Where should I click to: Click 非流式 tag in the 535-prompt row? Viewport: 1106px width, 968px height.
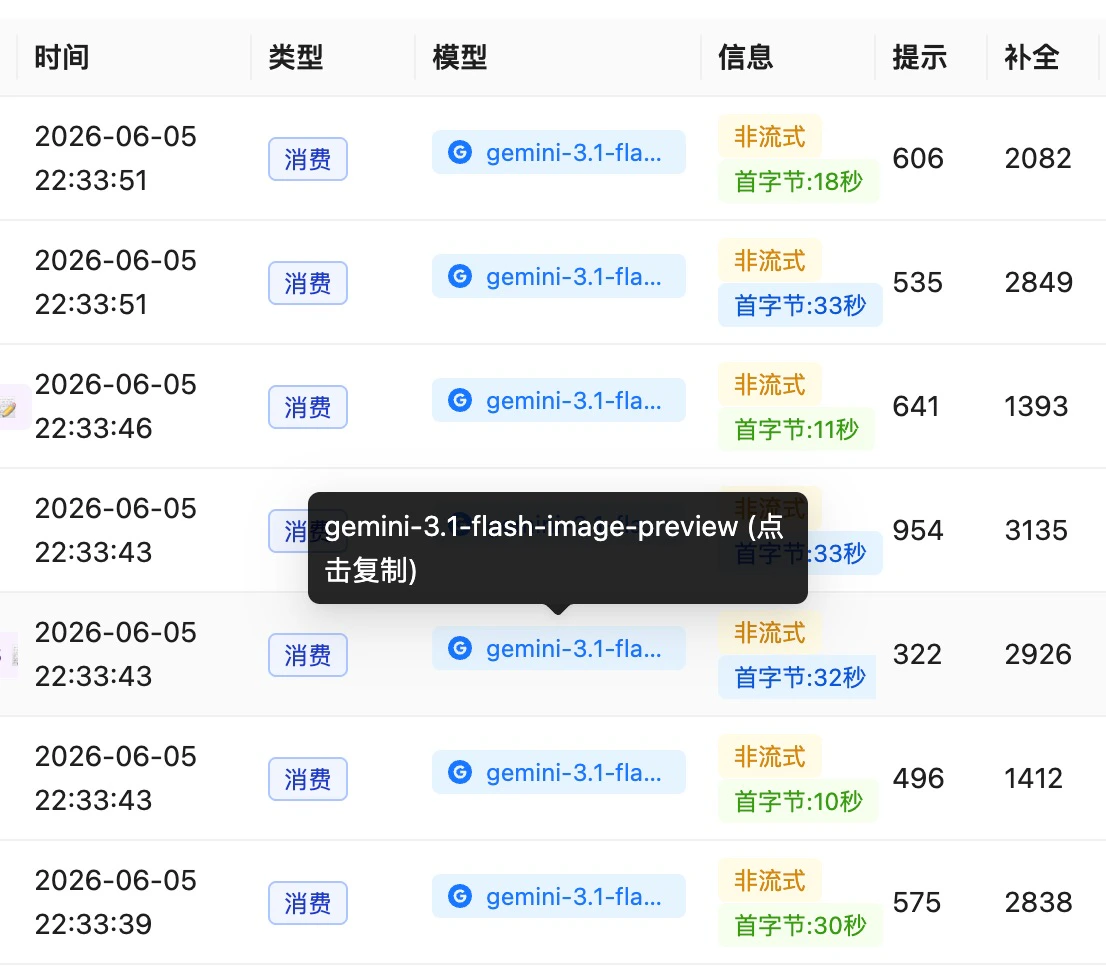[x=770, y=260]
